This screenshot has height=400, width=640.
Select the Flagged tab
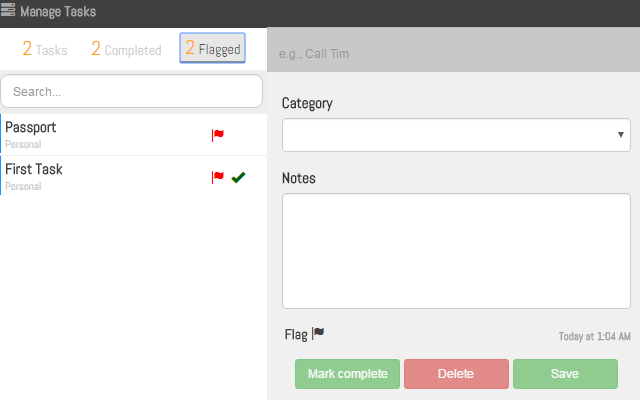(x=213, y=49)
